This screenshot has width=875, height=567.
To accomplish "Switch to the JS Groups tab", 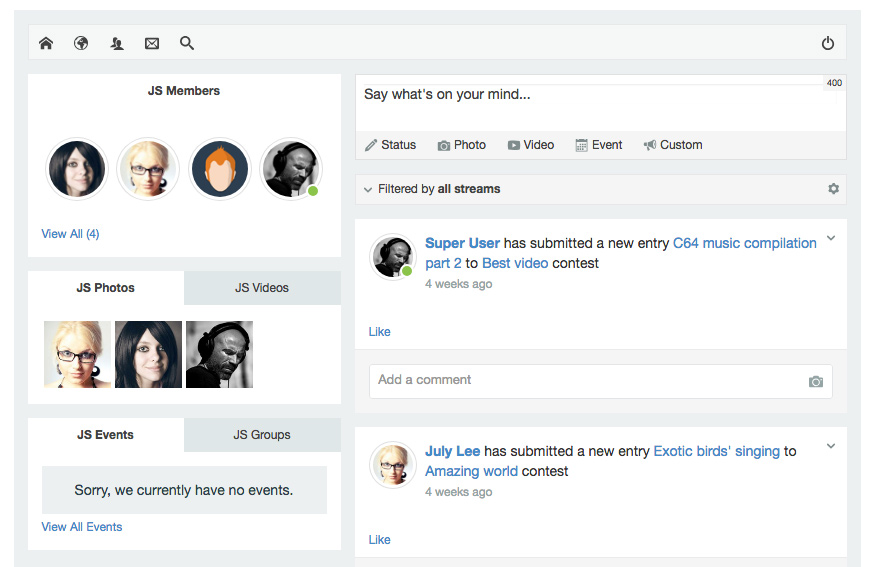I will (262, 435).
